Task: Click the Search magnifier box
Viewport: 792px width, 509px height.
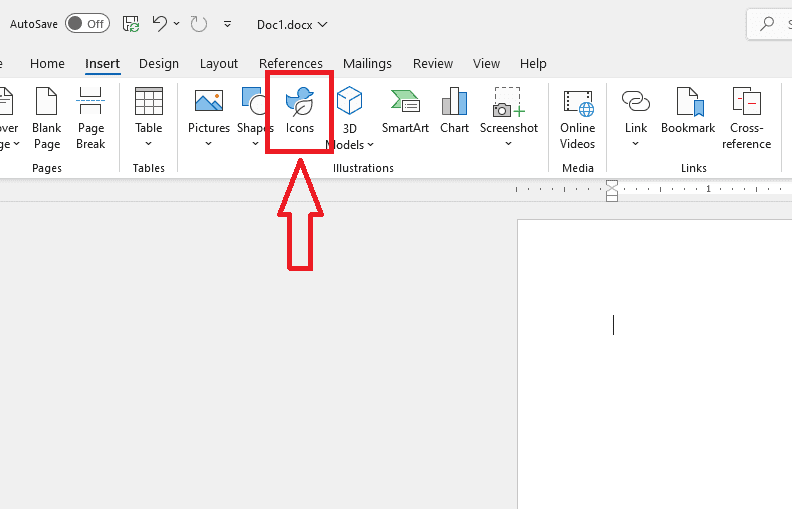Action: click(769, 24)
